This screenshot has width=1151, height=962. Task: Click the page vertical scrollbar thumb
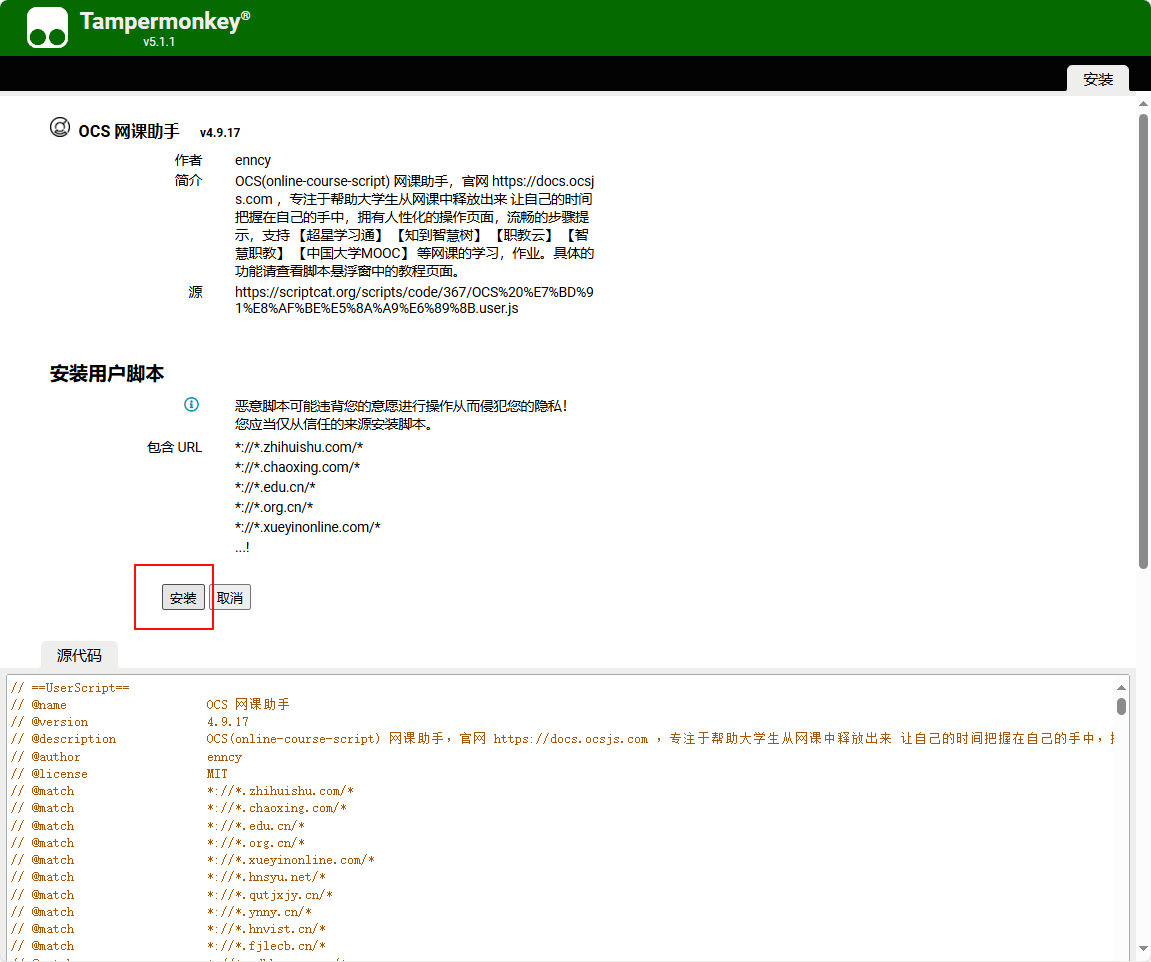click(x=1143, y=341)
